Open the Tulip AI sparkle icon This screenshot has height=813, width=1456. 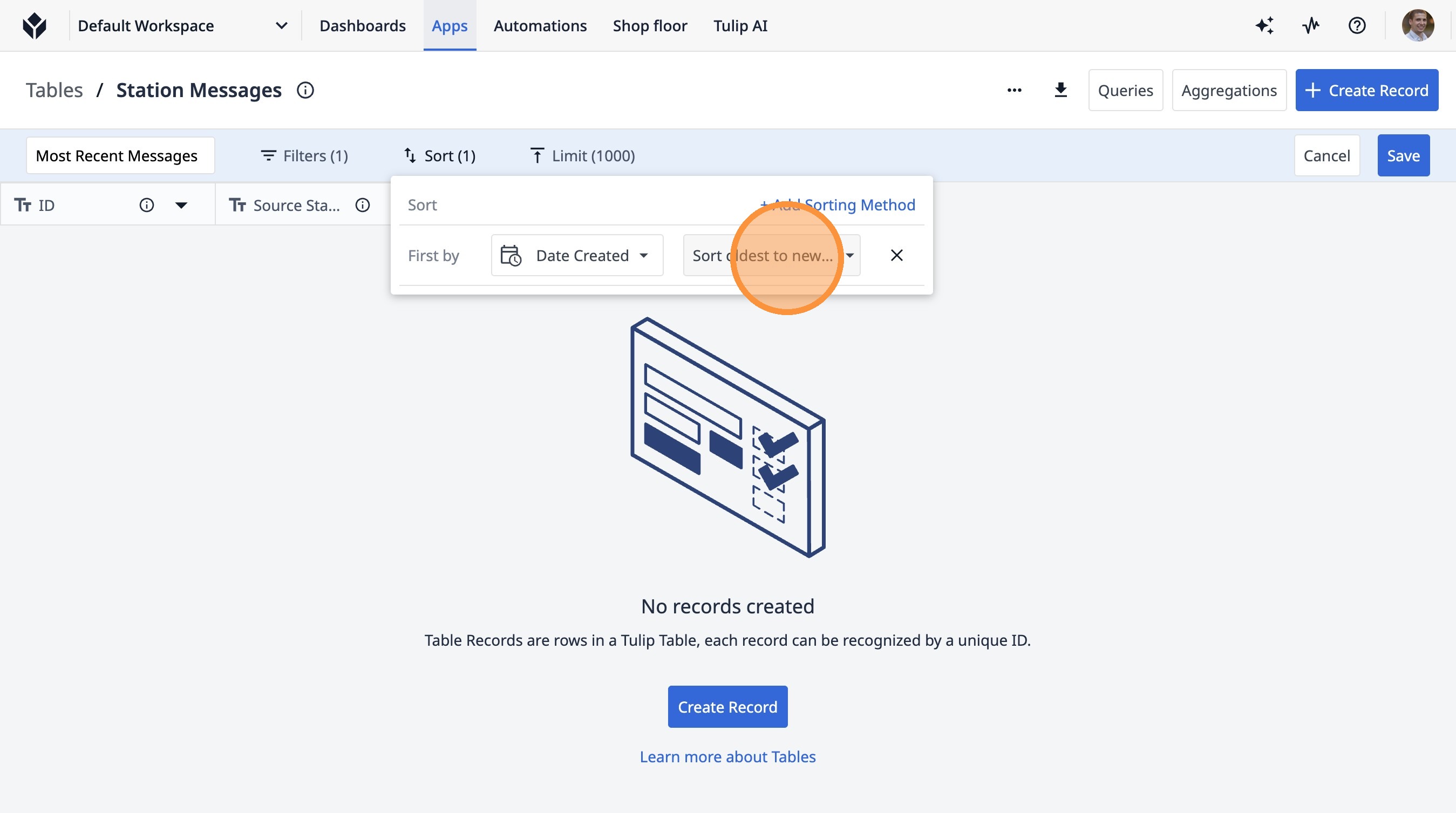point(1264,26)
